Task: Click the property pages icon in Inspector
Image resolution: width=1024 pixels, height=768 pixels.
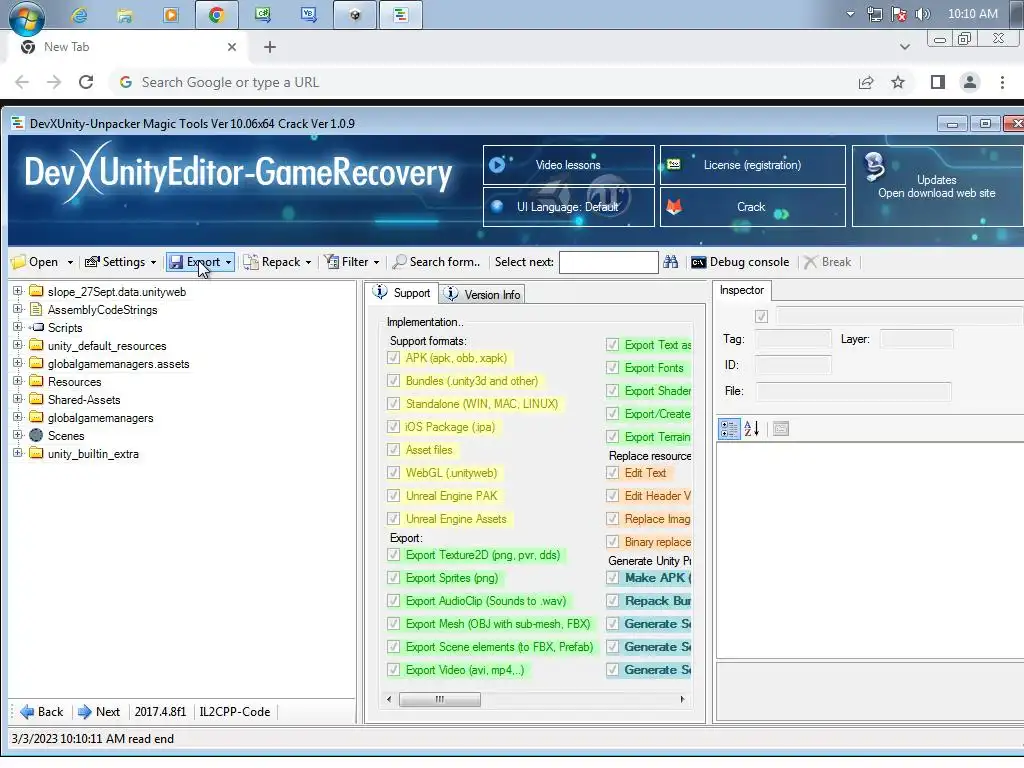Action: click(x=780, y=428)
